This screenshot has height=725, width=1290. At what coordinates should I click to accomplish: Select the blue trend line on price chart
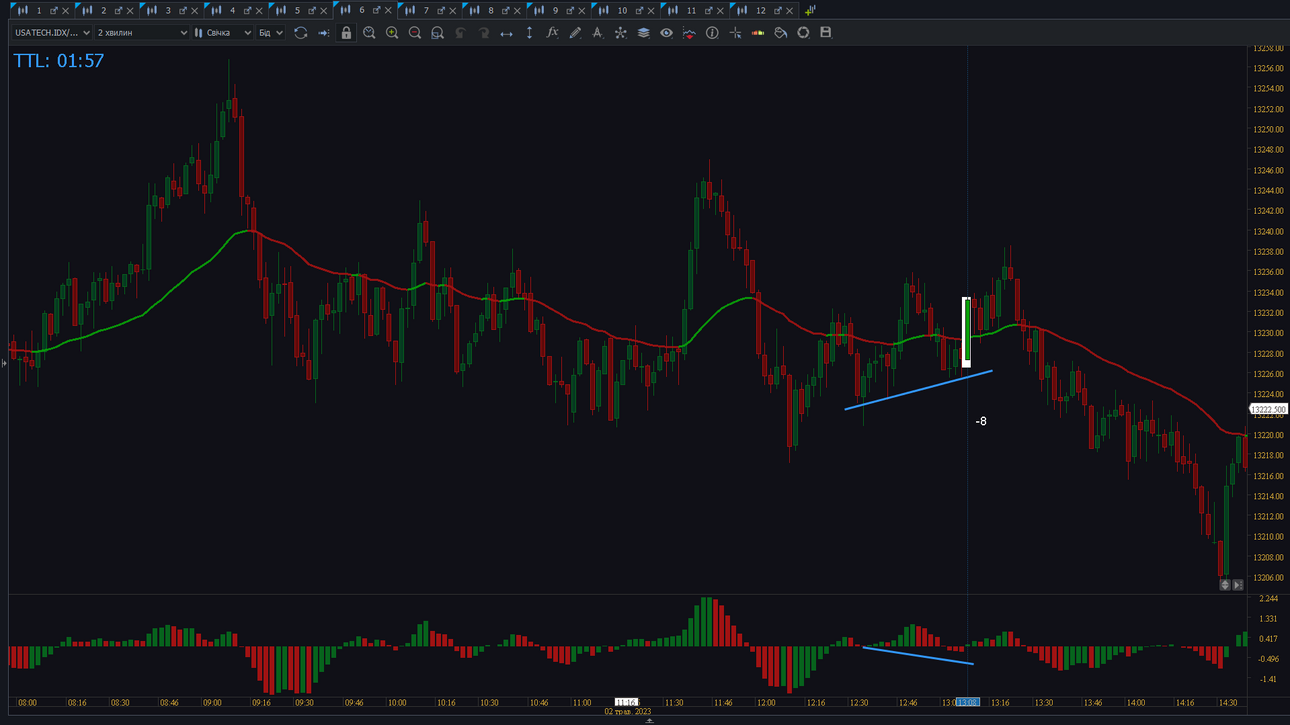point(918,390)
